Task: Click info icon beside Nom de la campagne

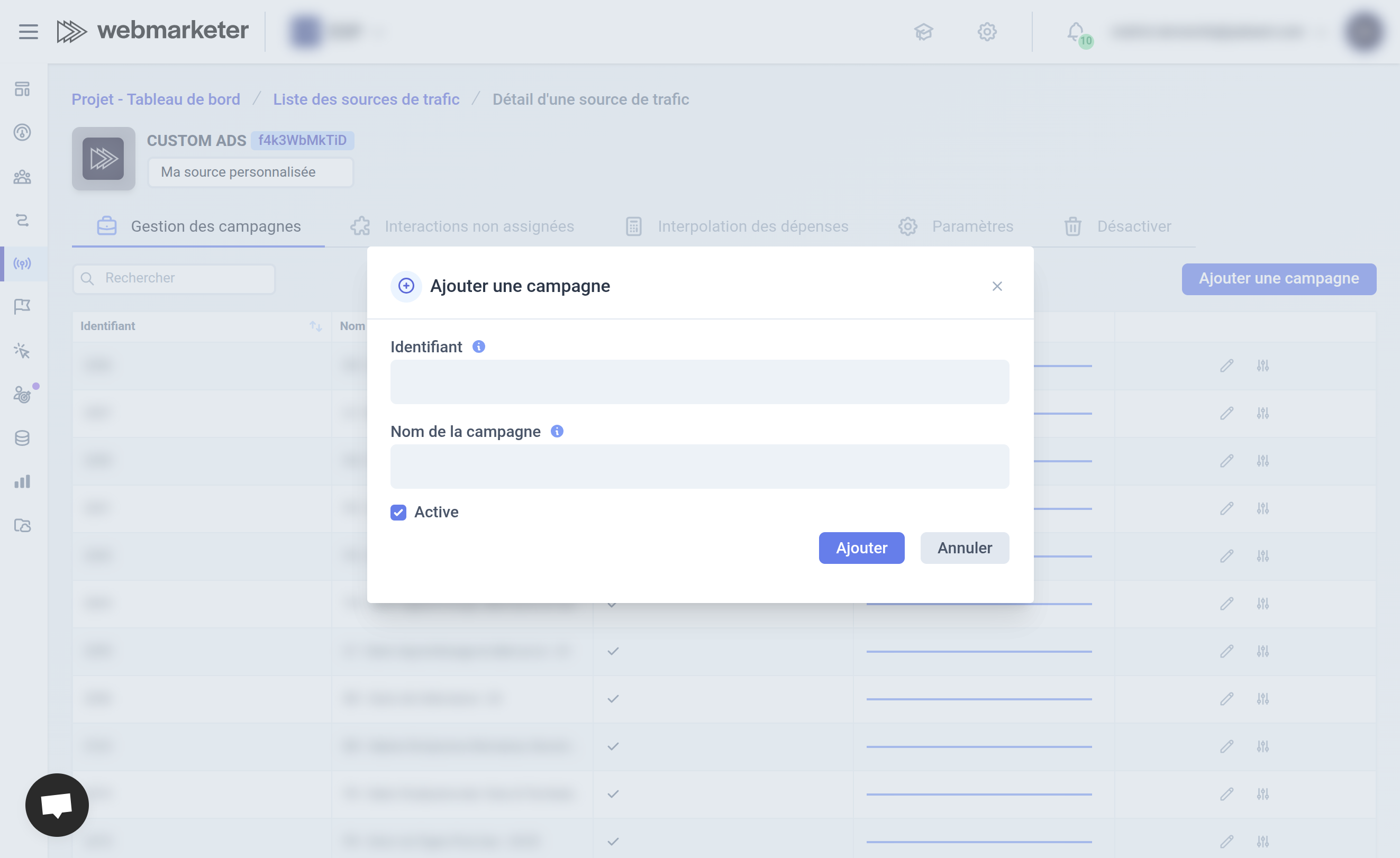Action: 557,431
